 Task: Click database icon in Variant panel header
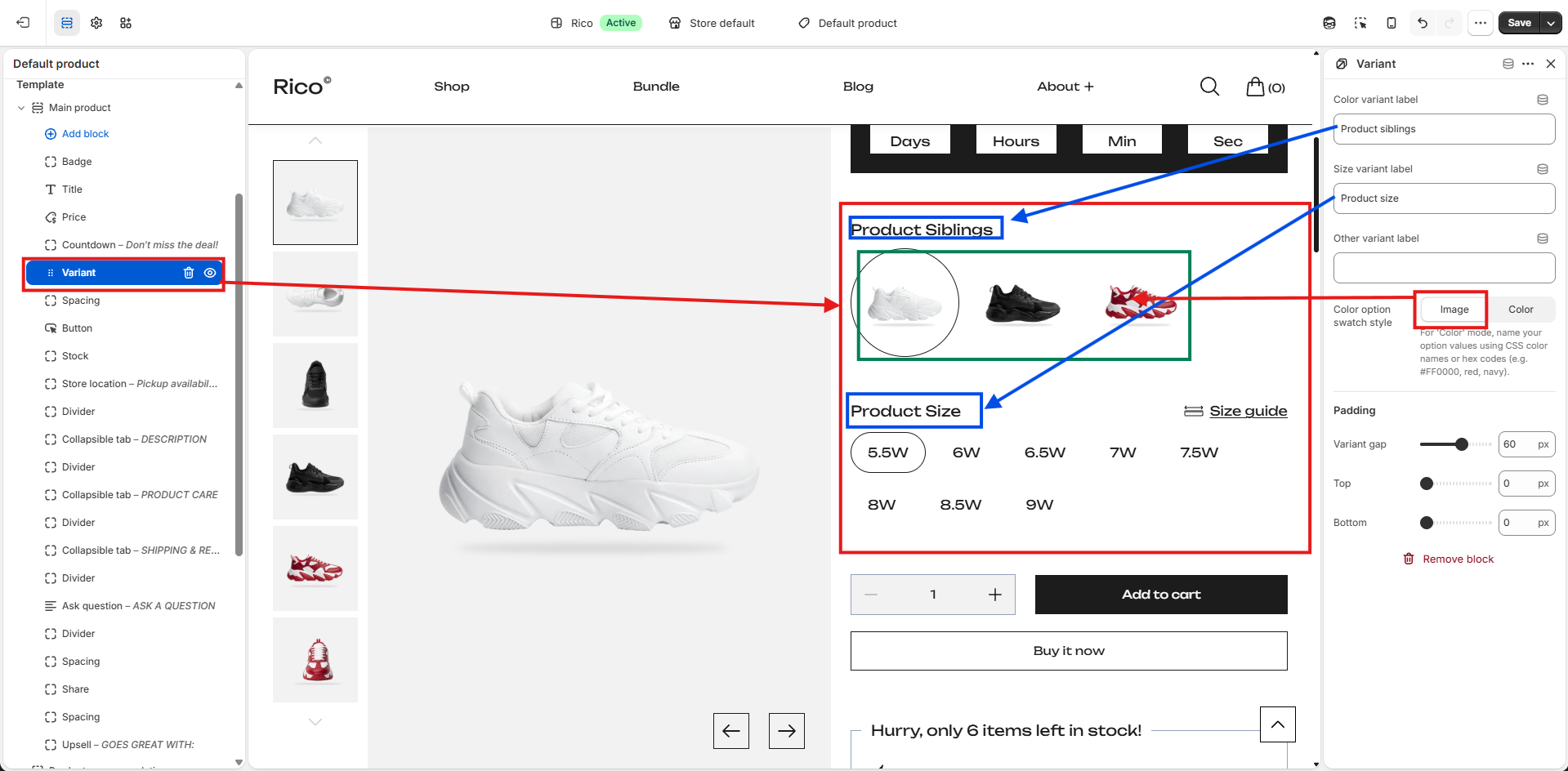coord(1508,64)
